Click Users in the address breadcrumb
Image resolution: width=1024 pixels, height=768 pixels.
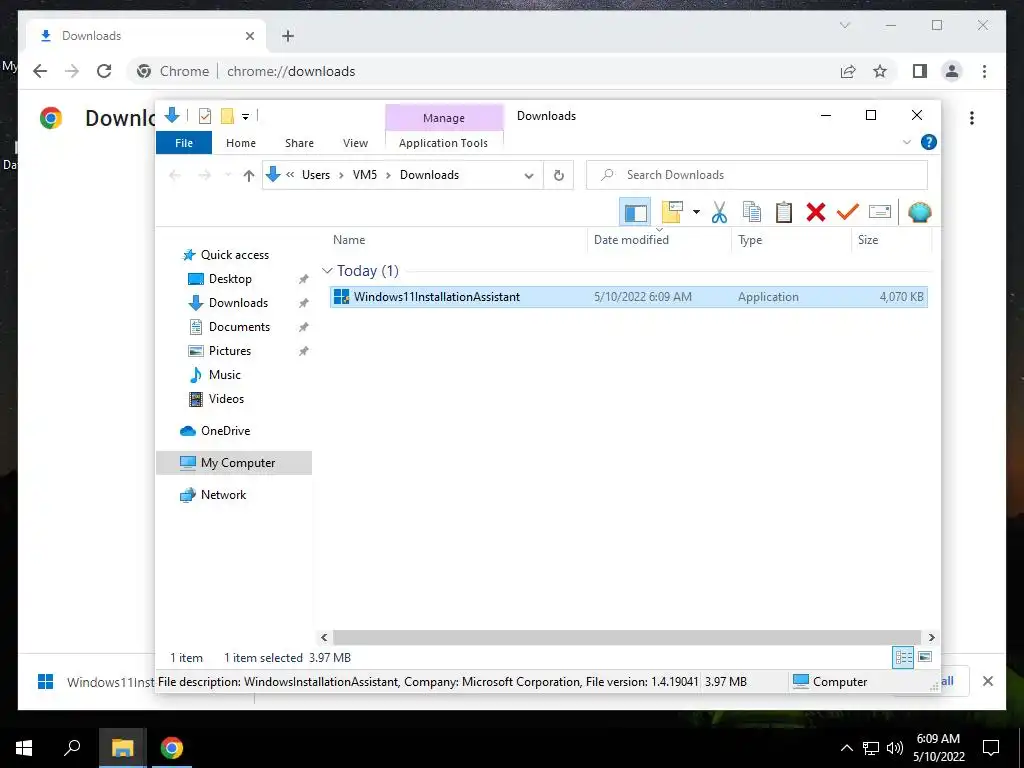click(315, 175)
